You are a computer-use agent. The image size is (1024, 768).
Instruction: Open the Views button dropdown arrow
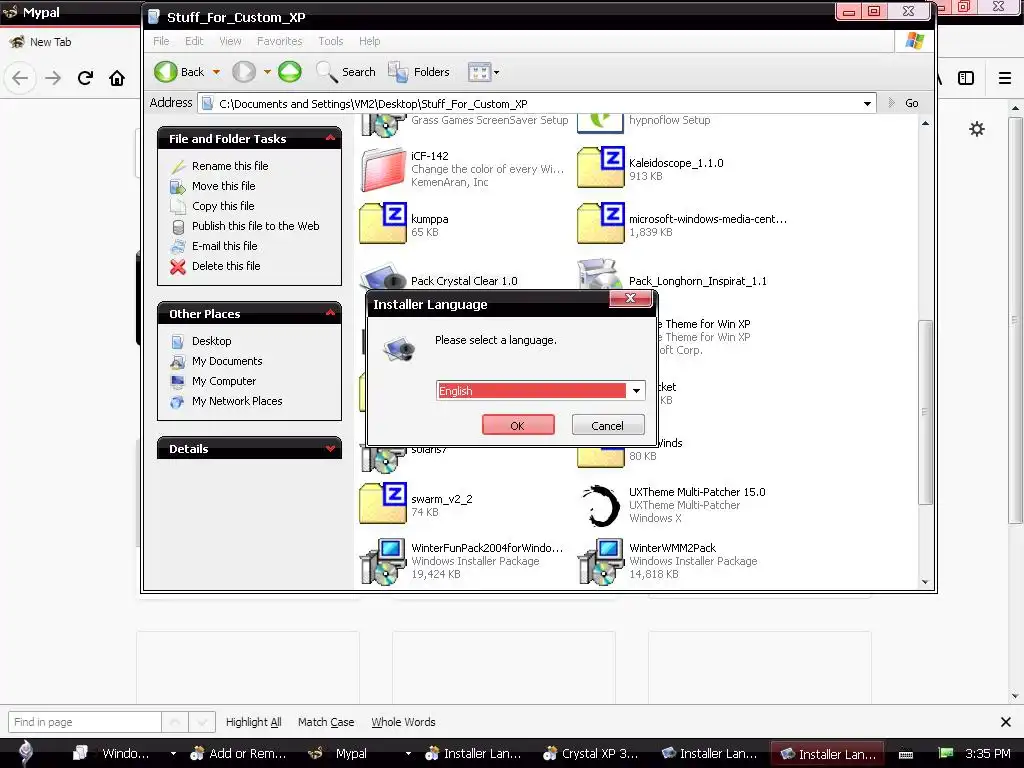click(496, 72)
